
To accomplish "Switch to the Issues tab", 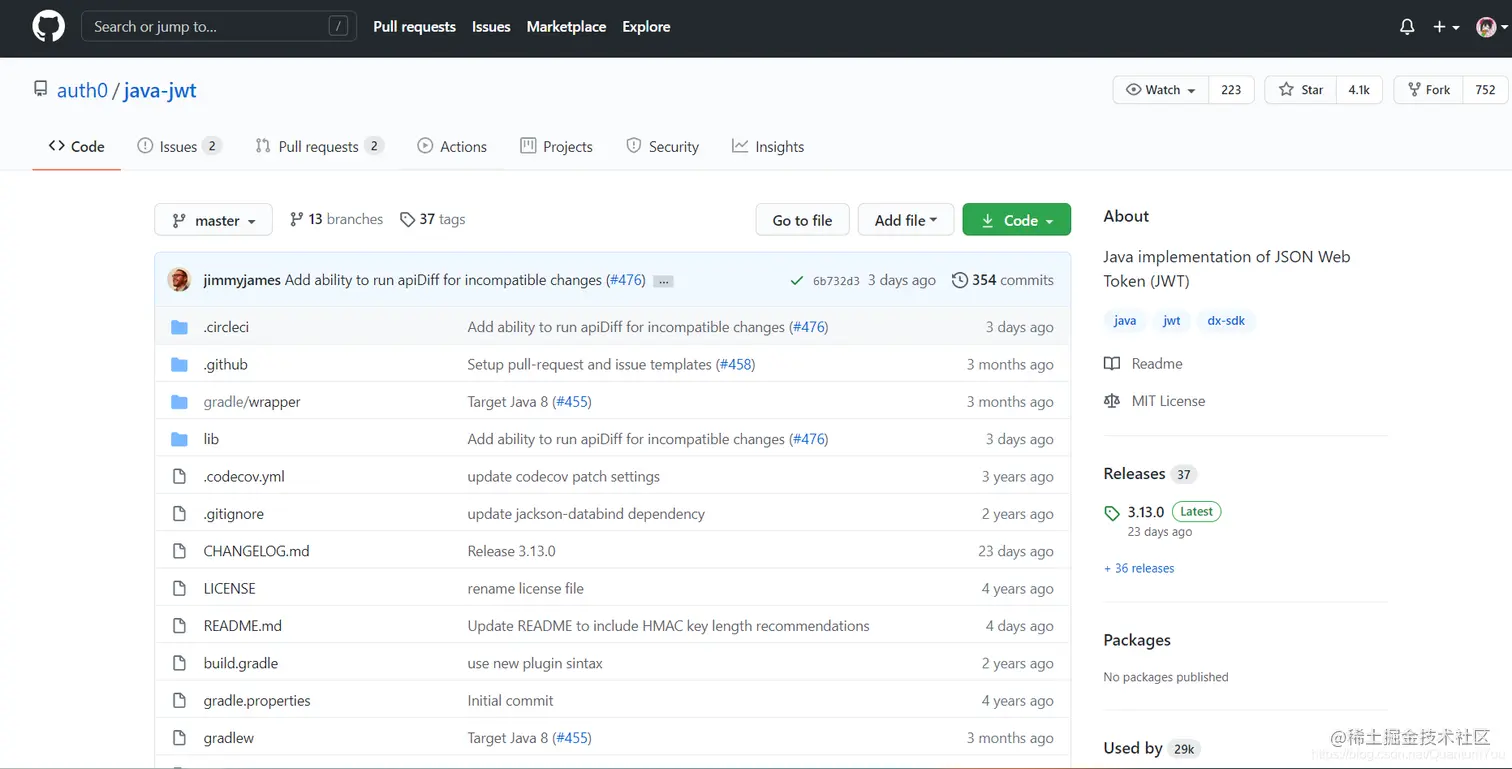I will click(x=179, y=146).
